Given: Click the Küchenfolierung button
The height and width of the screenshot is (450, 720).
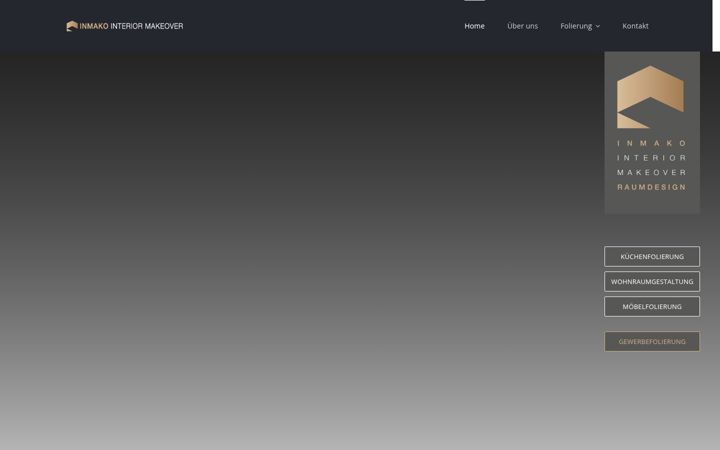Looking at the screenshot, I should (652, 257).
